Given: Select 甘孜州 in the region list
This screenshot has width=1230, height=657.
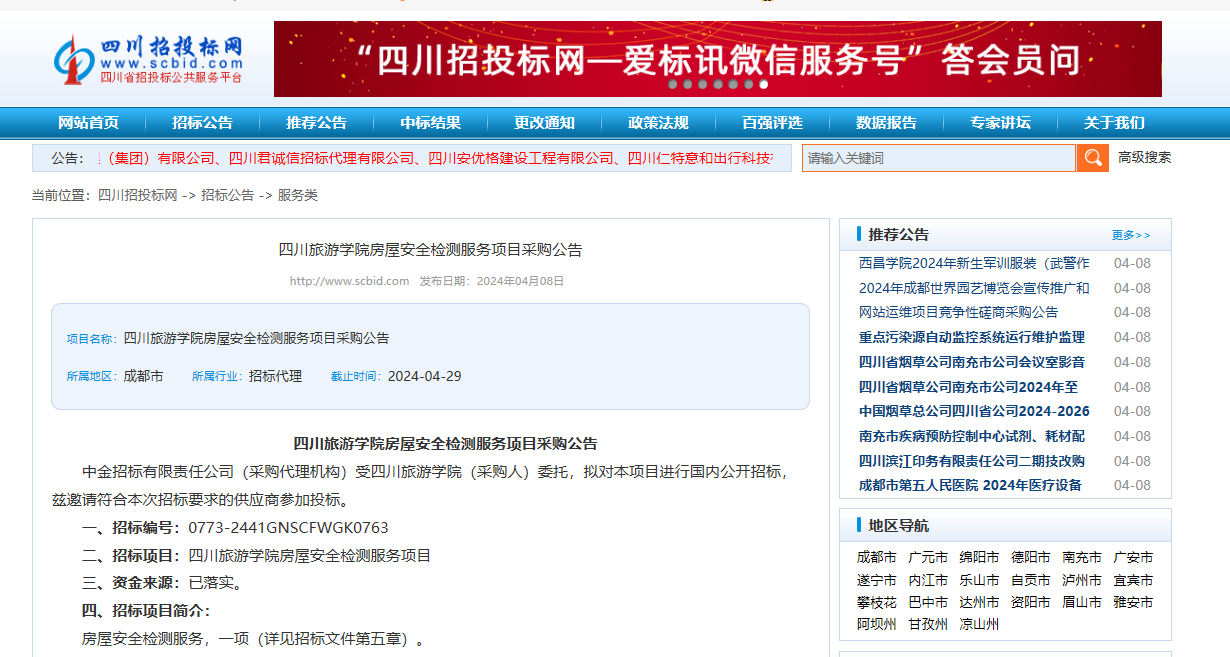Looking at the screenshot, I should (x=928, y=624).
